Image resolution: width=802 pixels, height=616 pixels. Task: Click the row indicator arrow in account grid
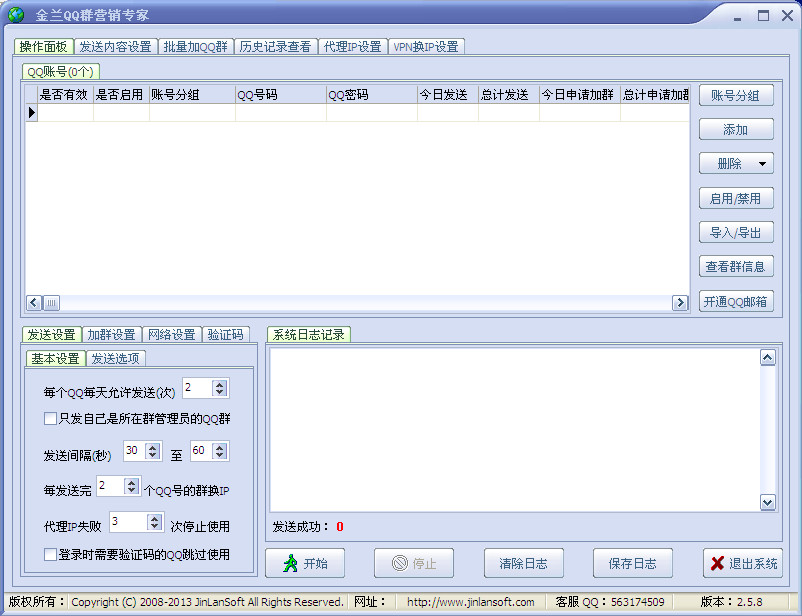tap(32, 113)
